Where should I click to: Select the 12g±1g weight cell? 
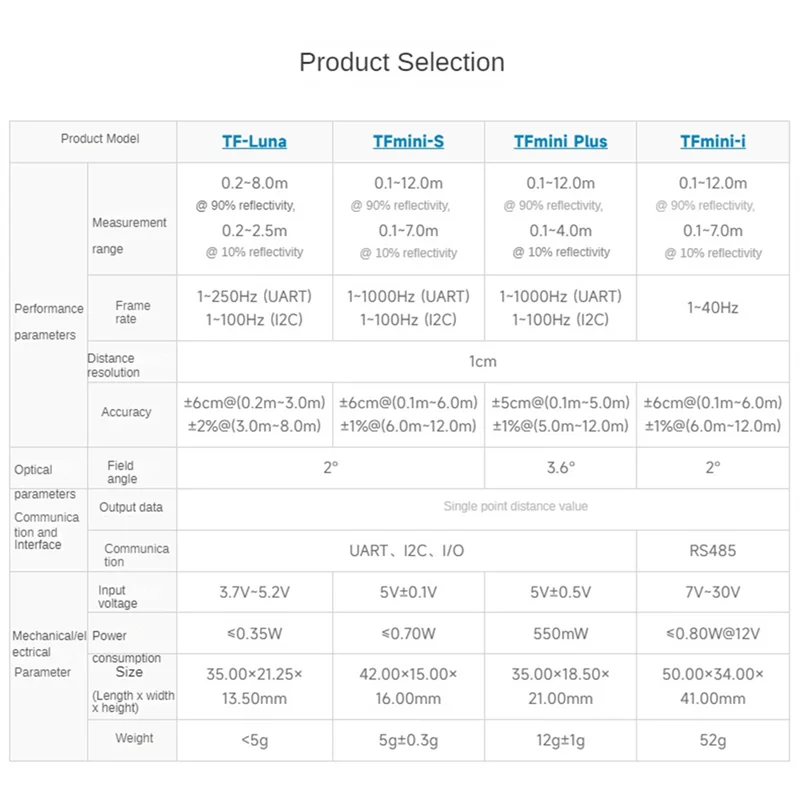(x=560, y=739)
